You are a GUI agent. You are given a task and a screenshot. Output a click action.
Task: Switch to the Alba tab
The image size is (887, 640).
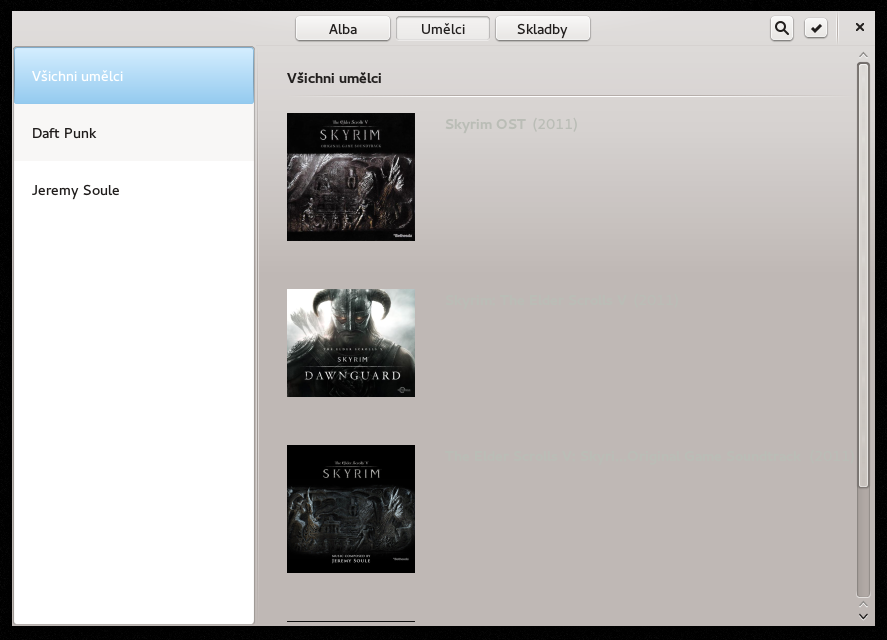[343, 29]
